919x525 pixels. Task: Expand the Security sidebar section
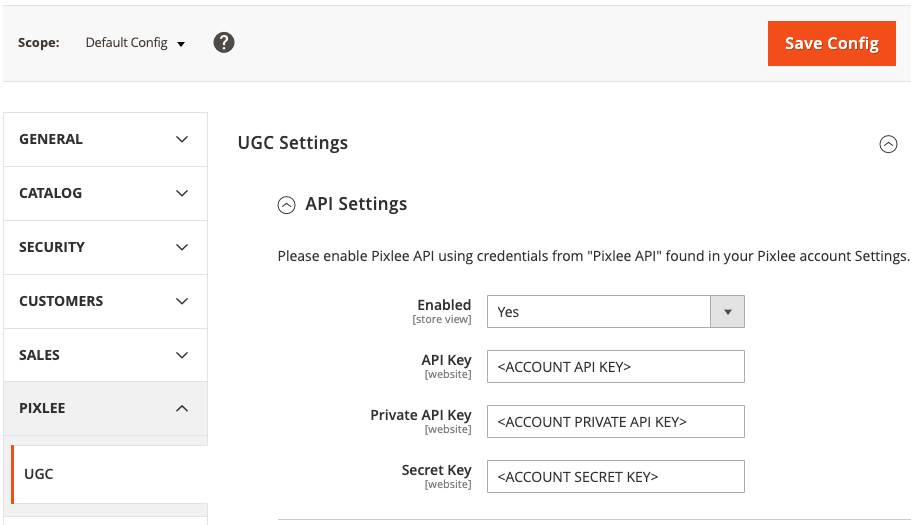click(105, 248)
